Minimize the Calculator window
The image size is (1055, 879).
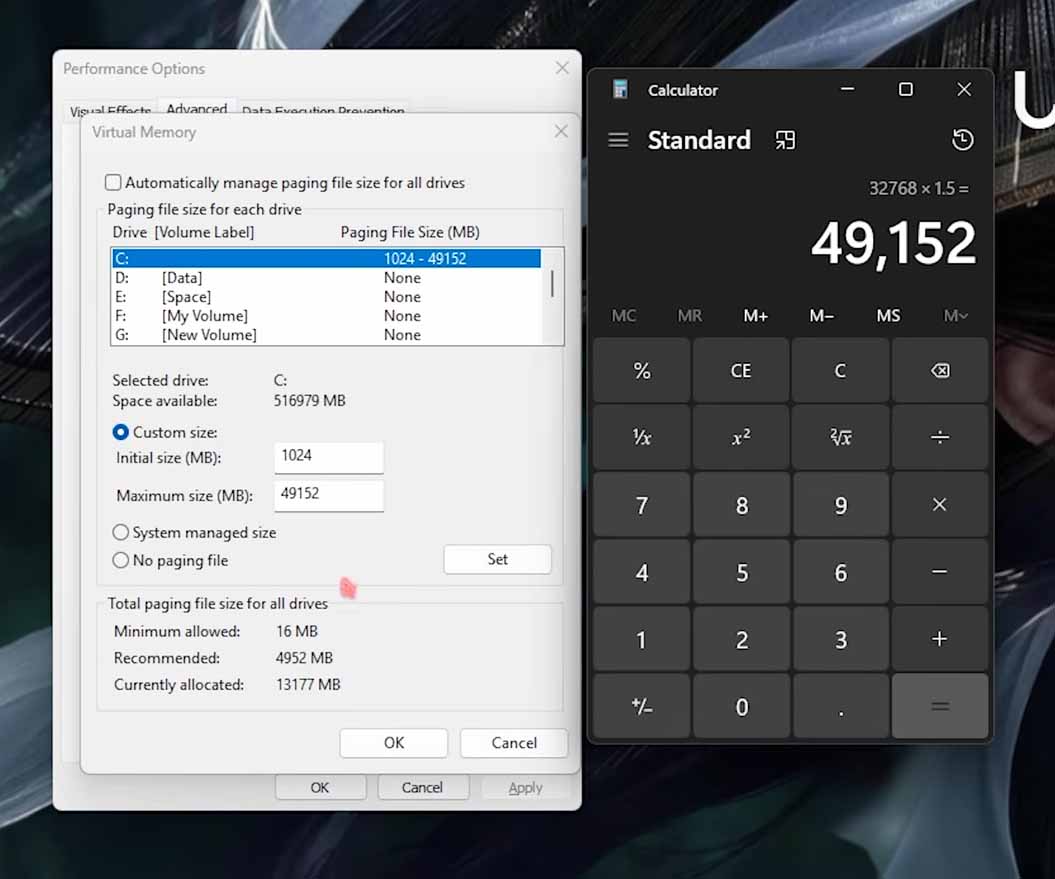(x=847, y=89)
